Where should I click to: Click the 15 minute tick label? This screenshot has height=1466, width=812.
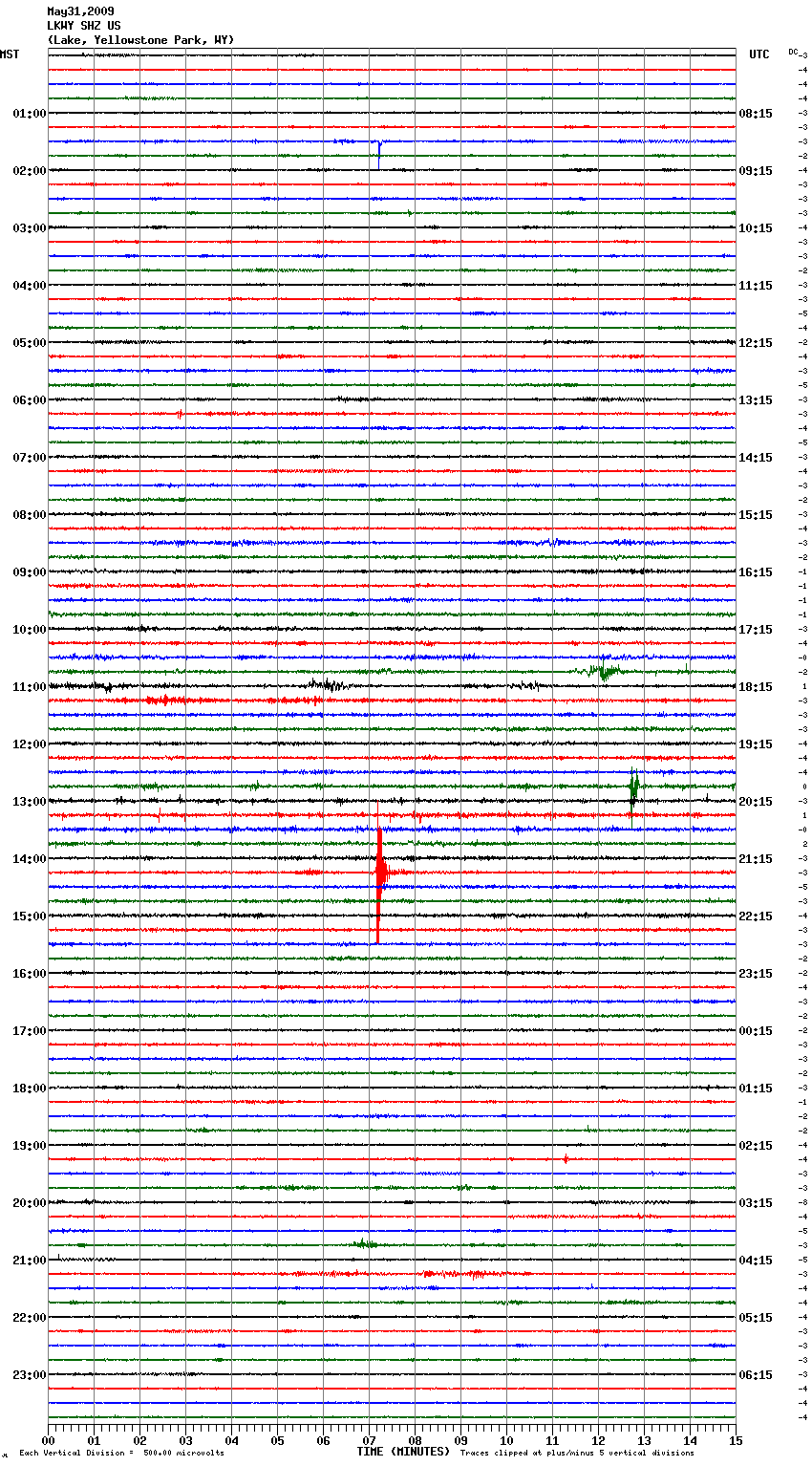pos(736,1440)
